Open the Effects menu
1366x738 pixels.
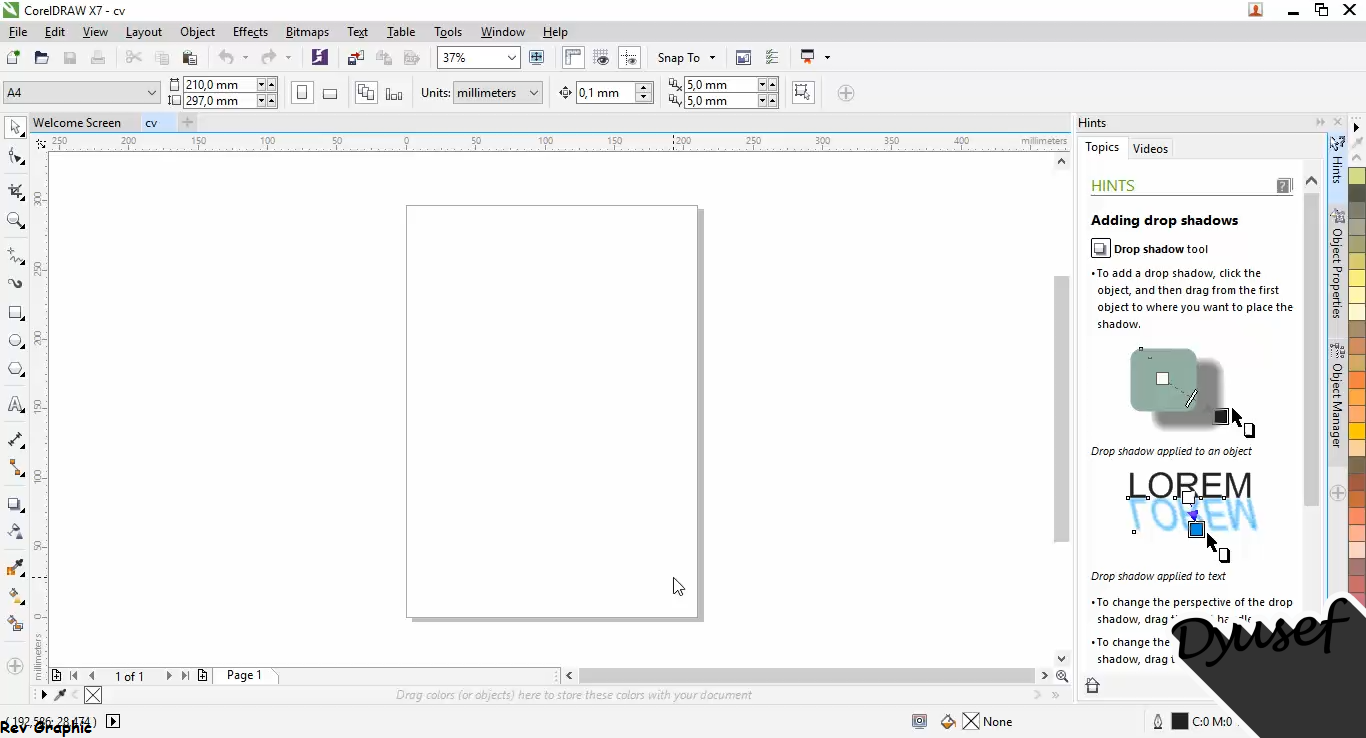[x=250, y=32]
